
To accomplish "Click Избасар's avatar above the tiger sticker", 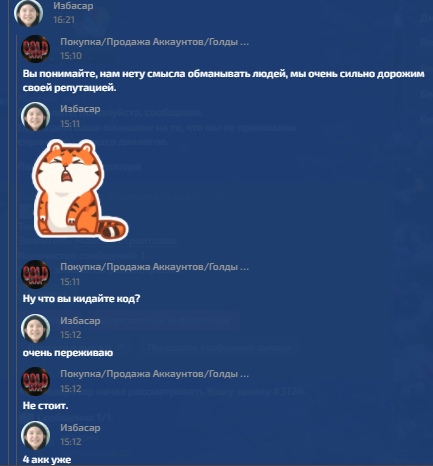I will tap(35, 116).
